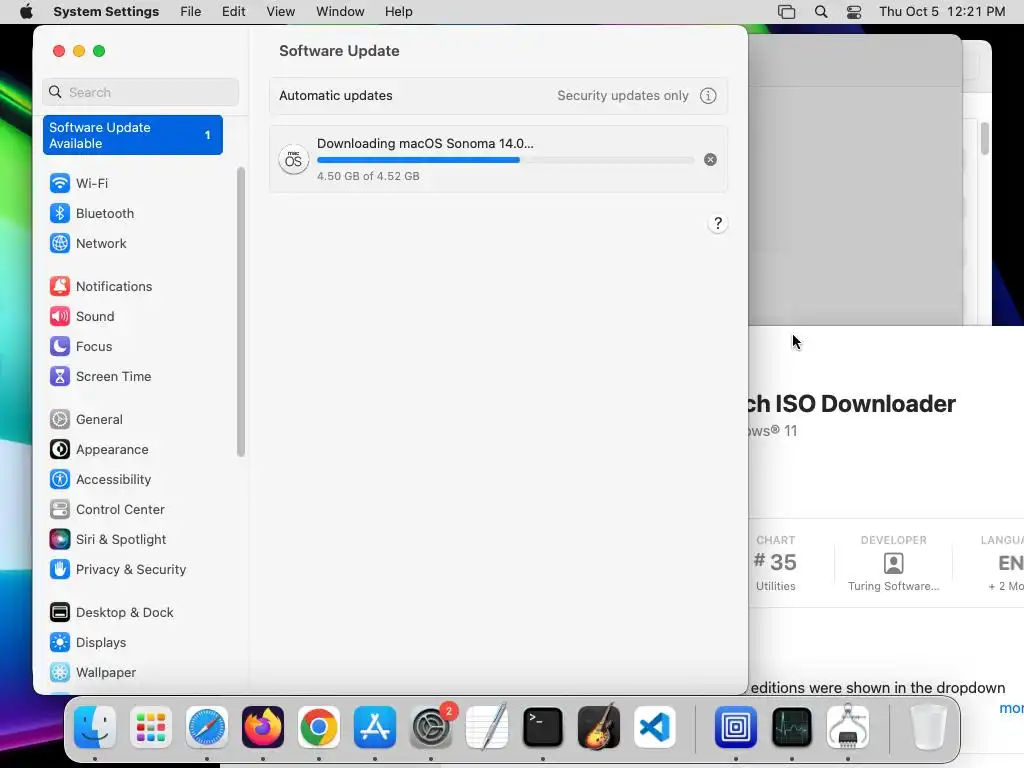This screenshot has width=1024, height=768.
Task: Open Focus settings
Action: click(80, 347)
